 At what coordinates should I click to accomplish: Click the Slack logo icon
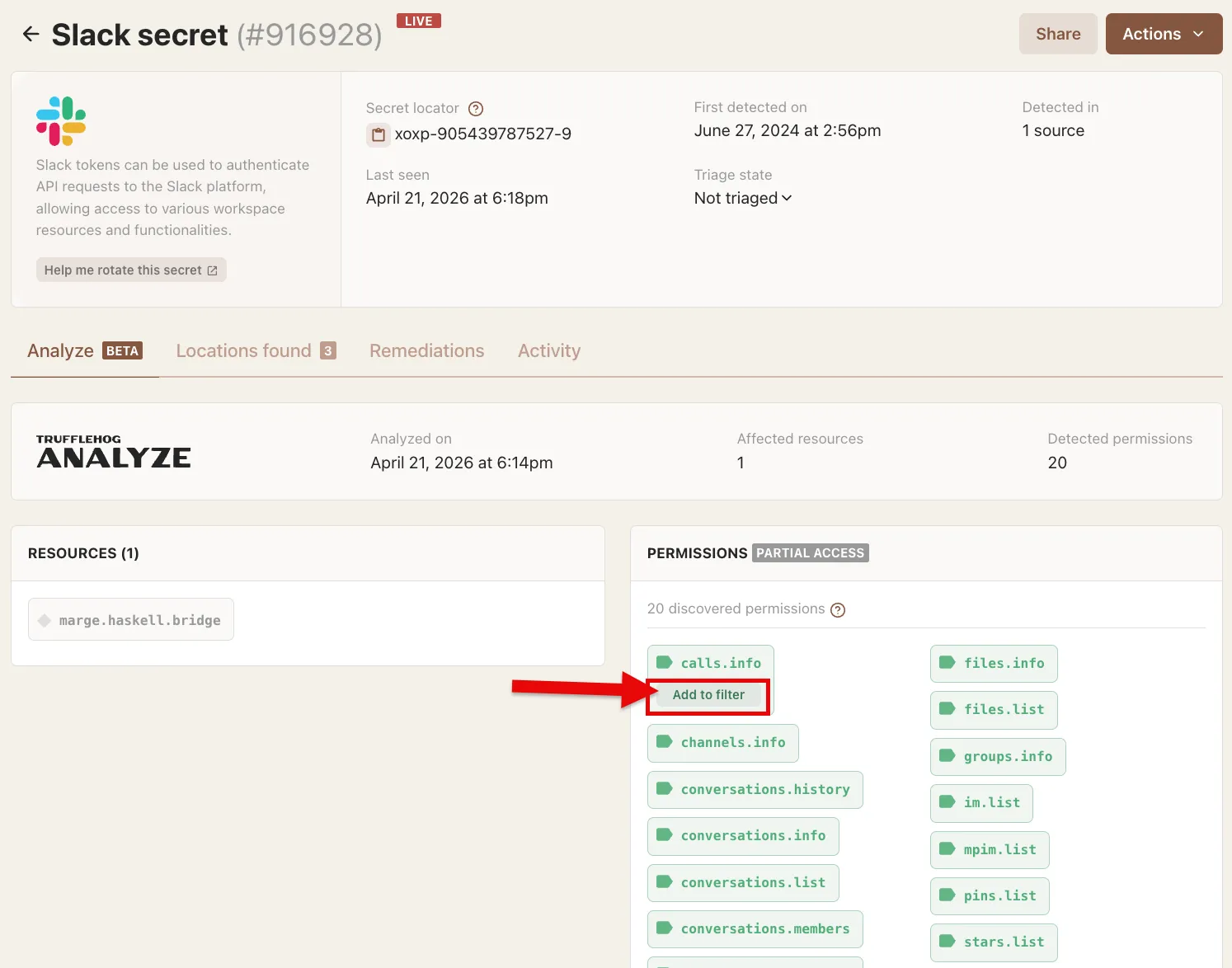click(x=61, y=121)
